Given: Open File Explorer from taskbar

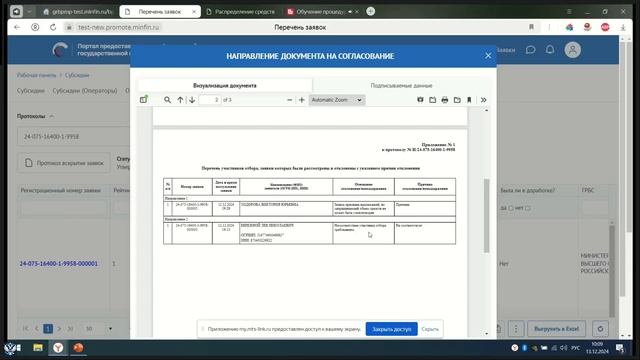Looking at the screenshot, I should click(38, 348).
